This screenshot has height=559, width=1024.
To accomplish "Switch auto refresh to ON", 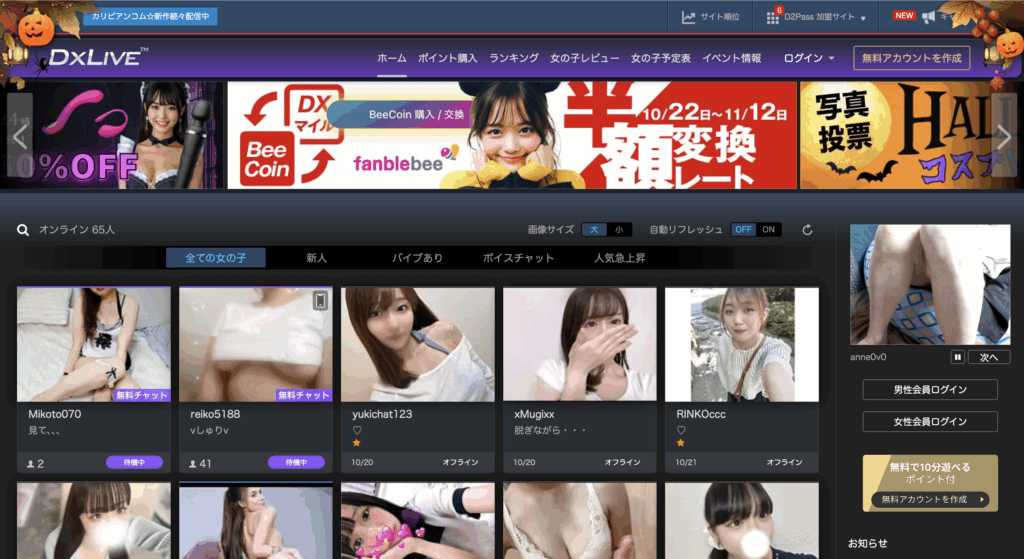I will 768,230.
